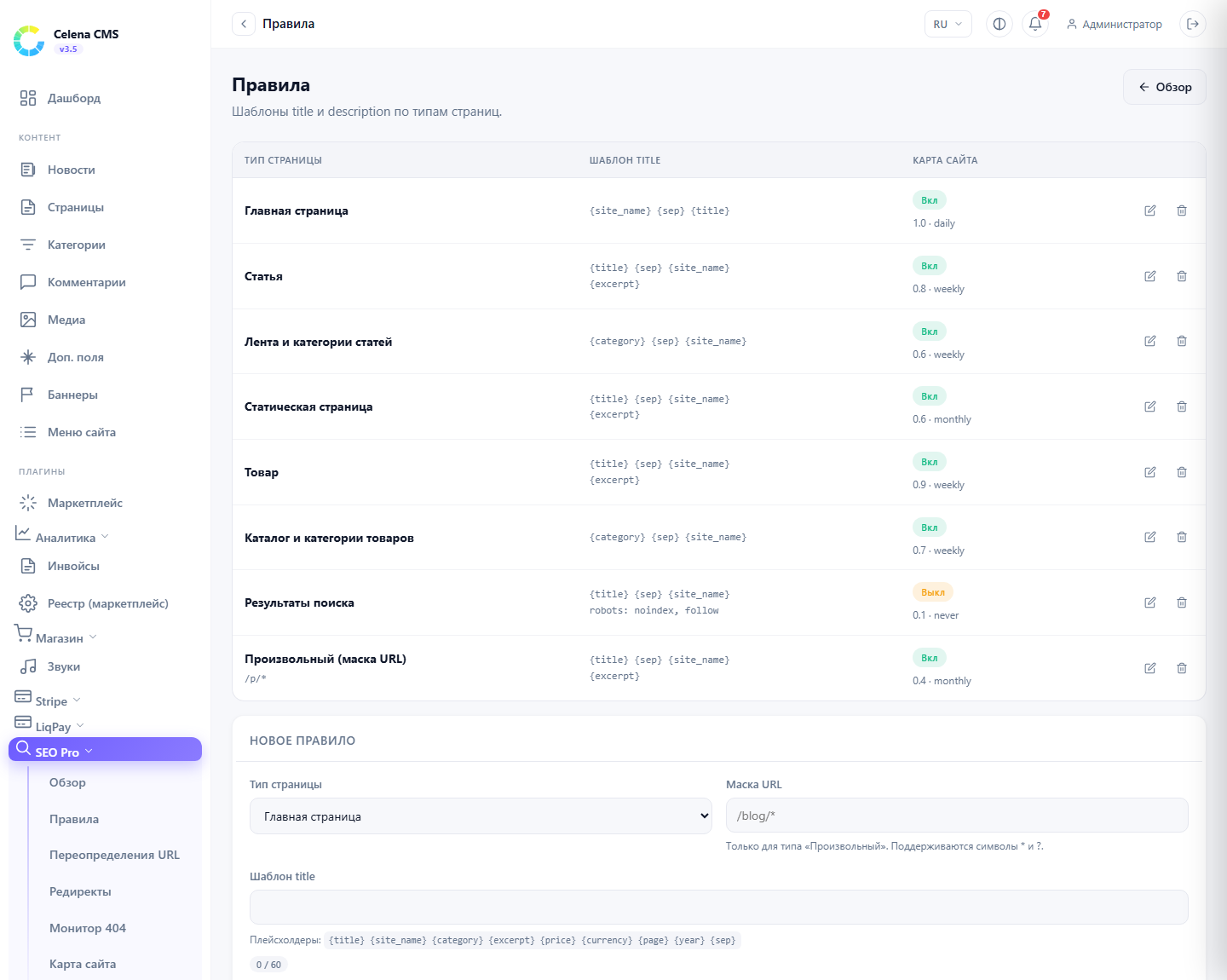
Task: Open Монитор 404 subpage
Action: click(x=88, y=928)
